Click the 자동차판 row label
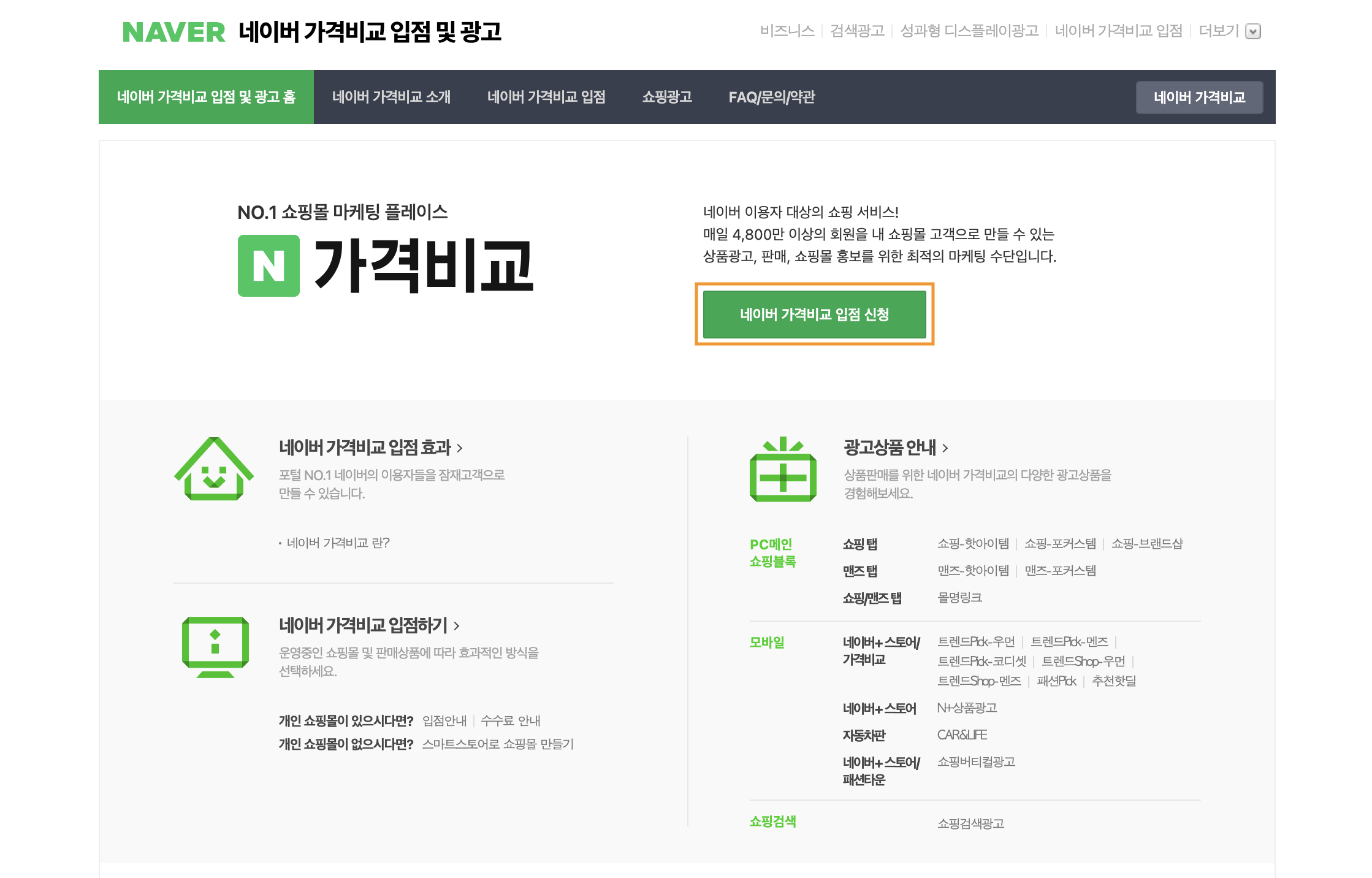 coord(864,735)
